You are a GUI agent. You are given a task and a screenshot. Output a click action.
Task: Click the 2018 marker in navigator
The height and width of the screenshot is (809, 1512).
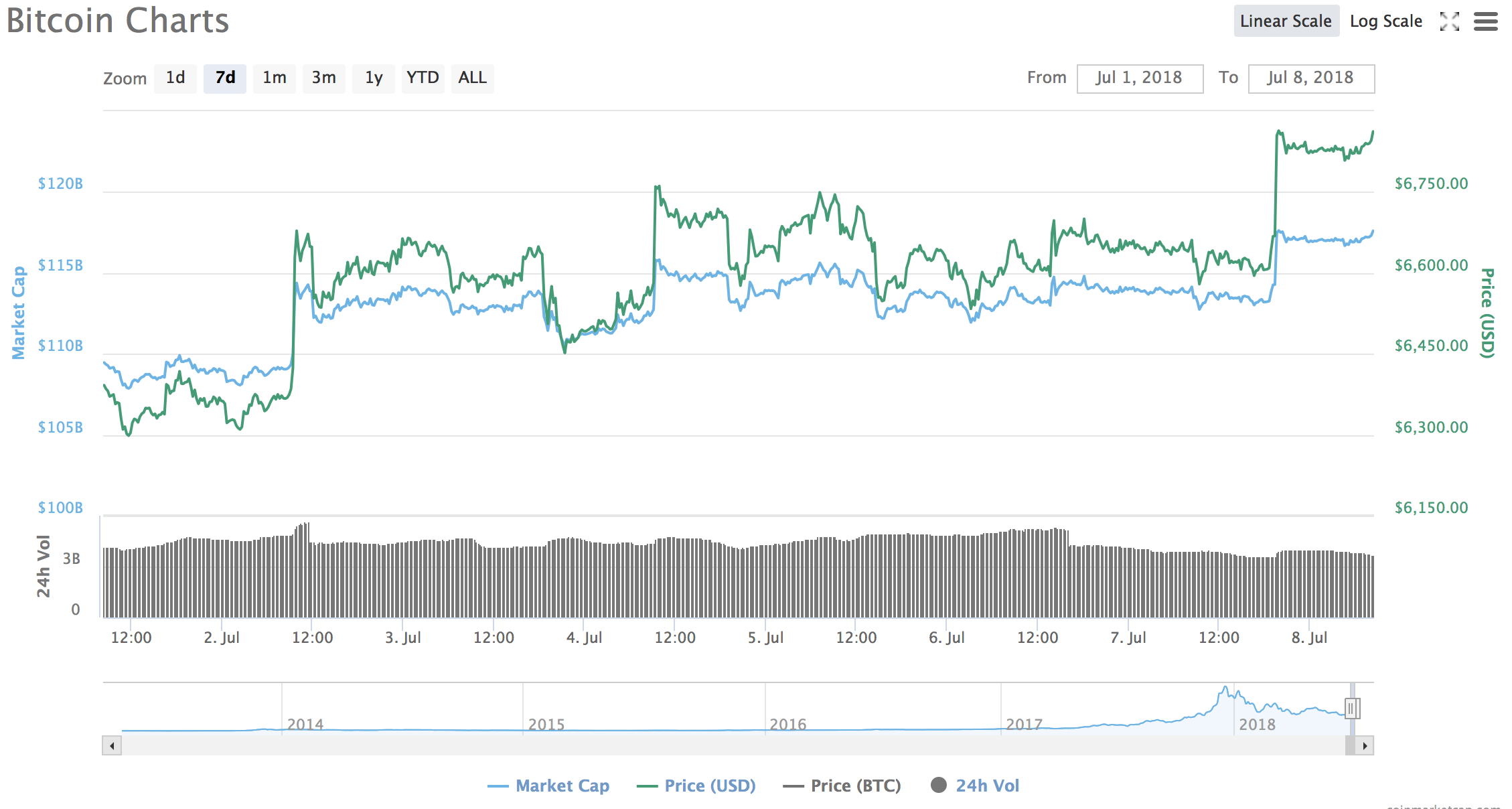(1258, 724)
